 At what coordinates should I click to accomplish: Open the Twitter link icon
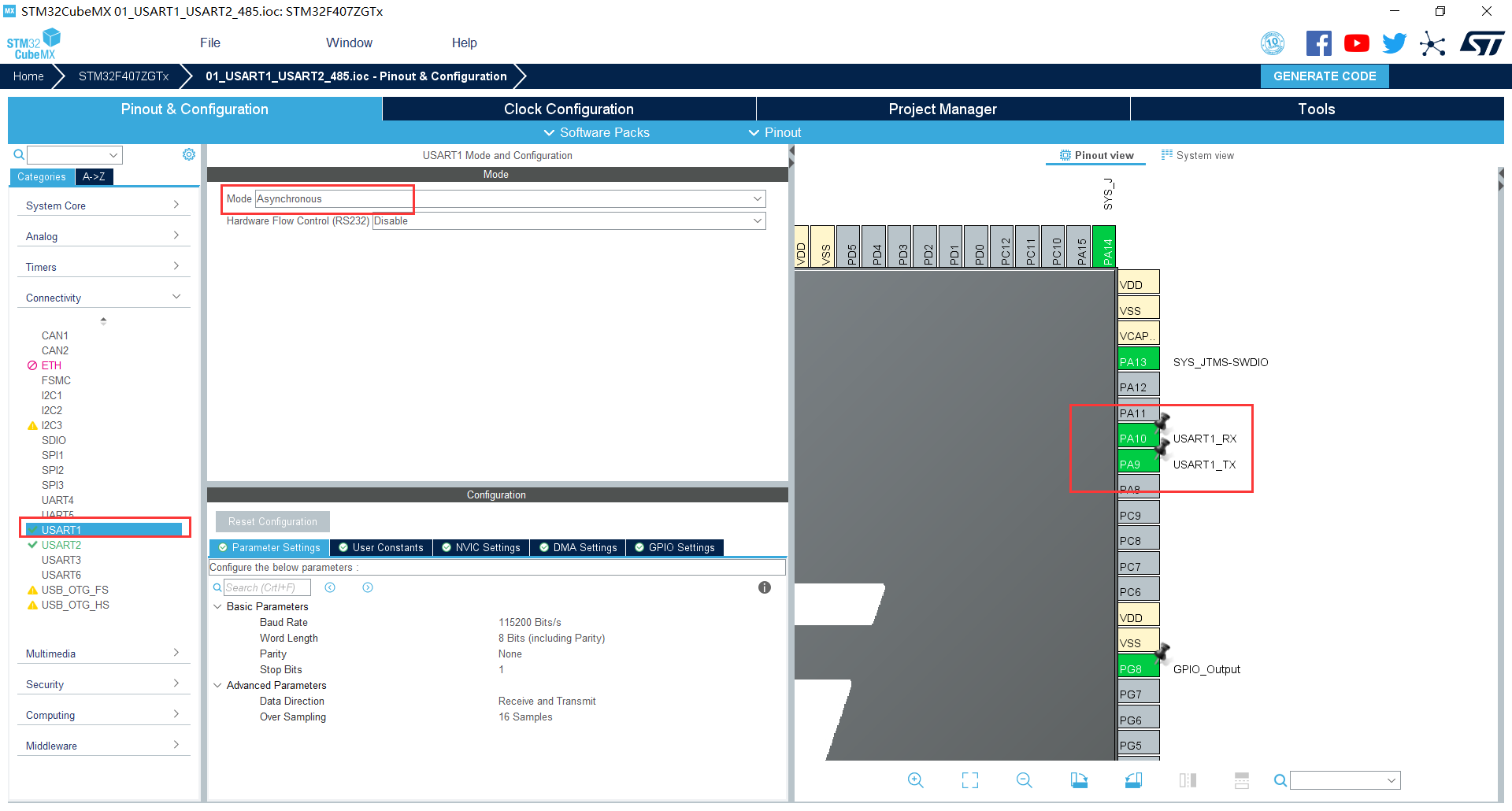click(1394, 43)
